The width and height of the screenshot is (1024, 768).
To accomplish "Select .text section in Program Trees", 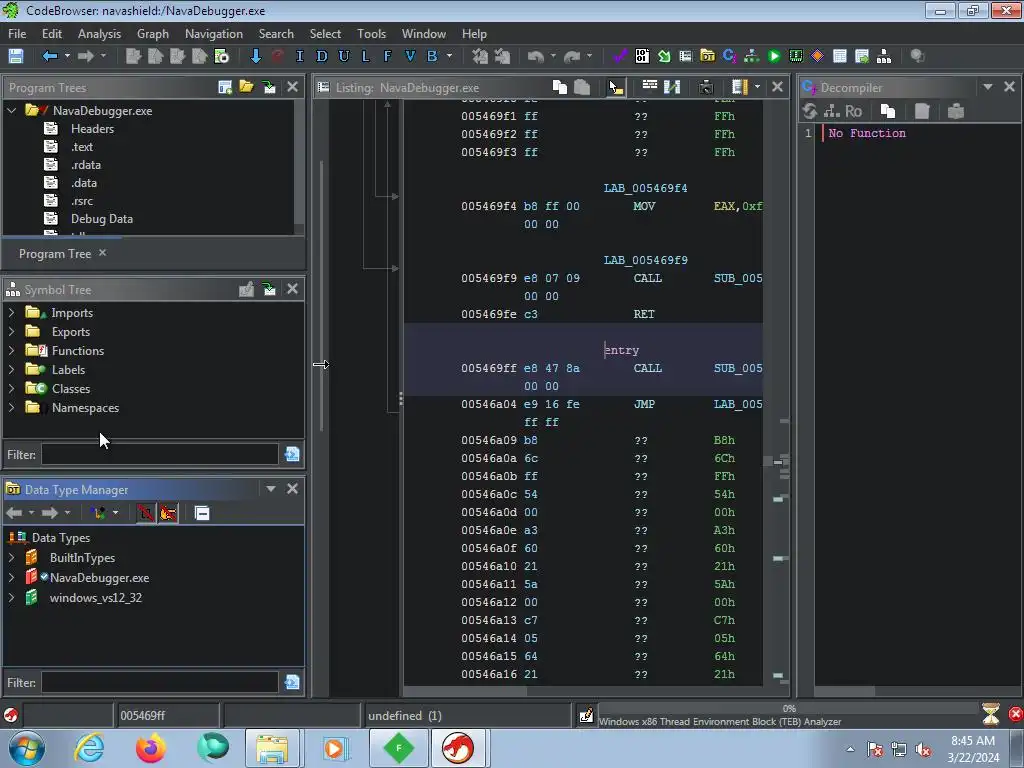I will [82, 147].
